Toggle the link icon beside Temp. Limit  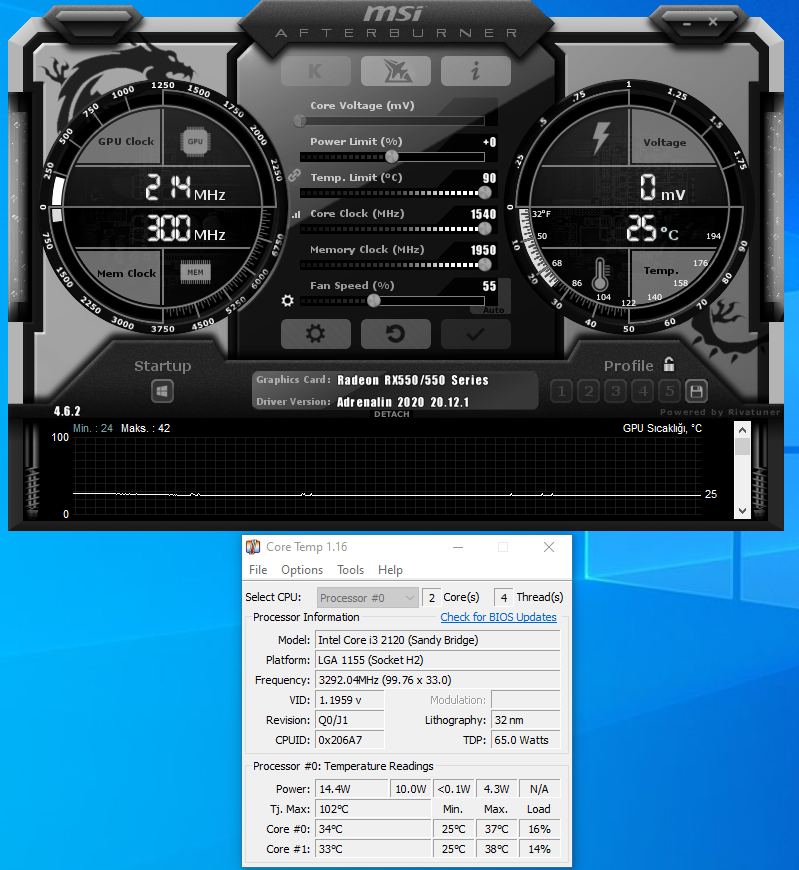(294, 176)
